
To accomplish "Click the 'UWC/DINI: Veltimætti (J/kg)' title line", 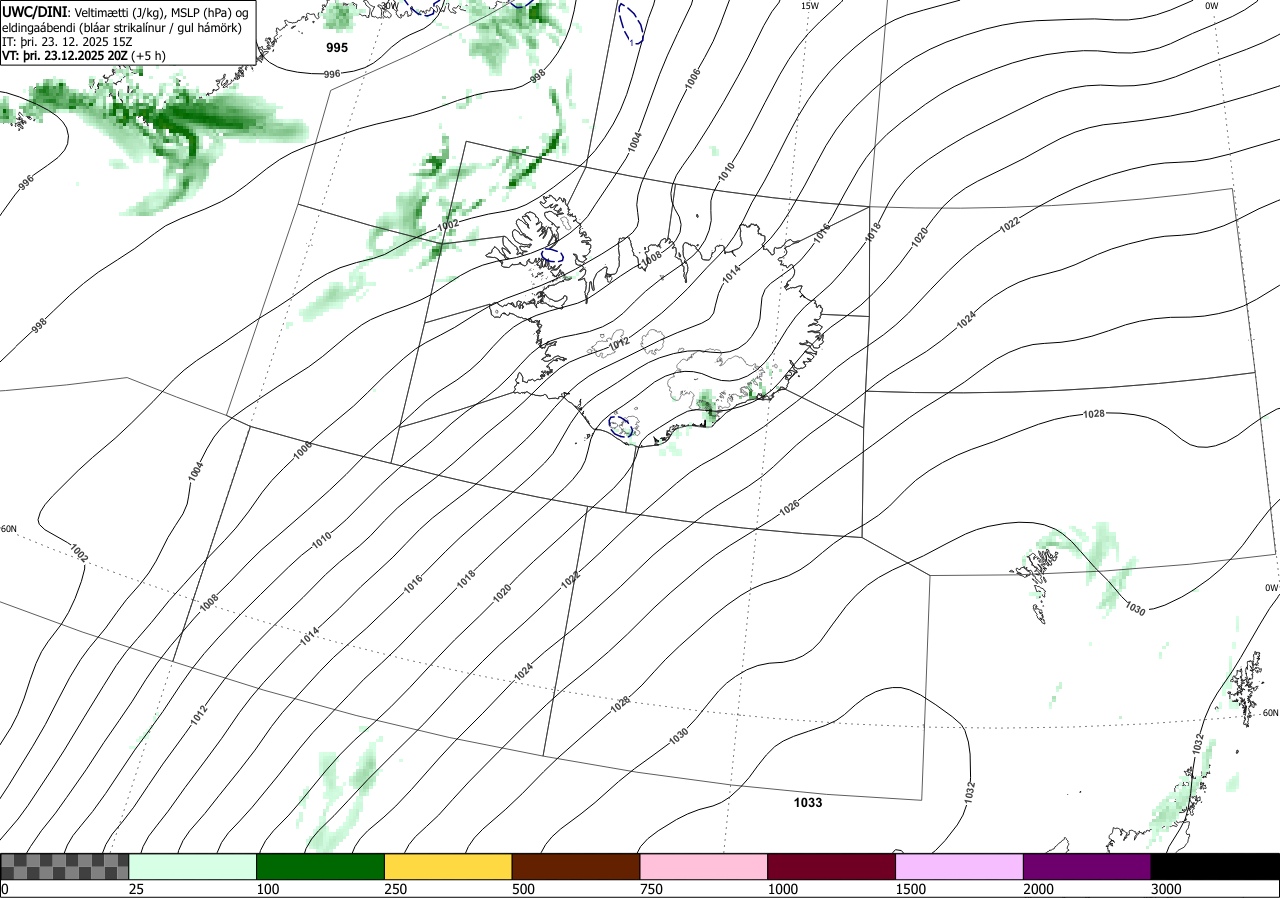I will [125, 11].
